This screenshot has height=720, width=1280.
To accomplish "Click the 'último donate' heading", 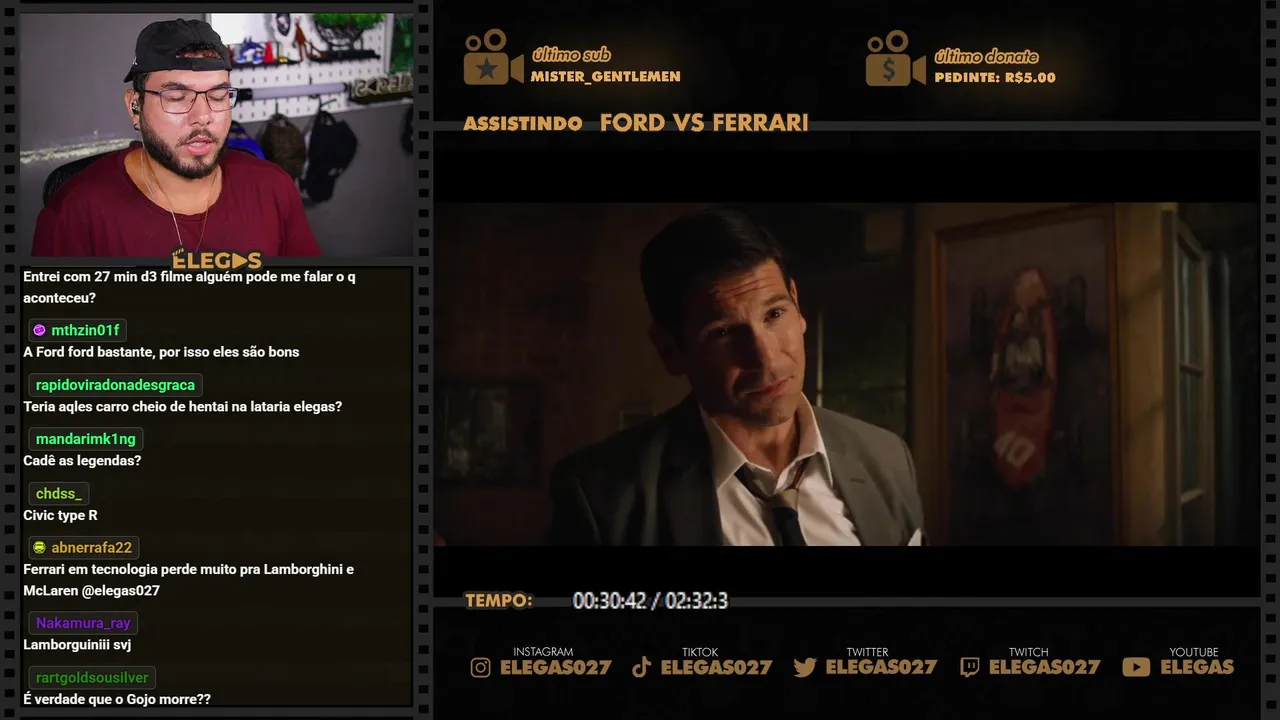I will pyautogui.click(x=986, y=56).
